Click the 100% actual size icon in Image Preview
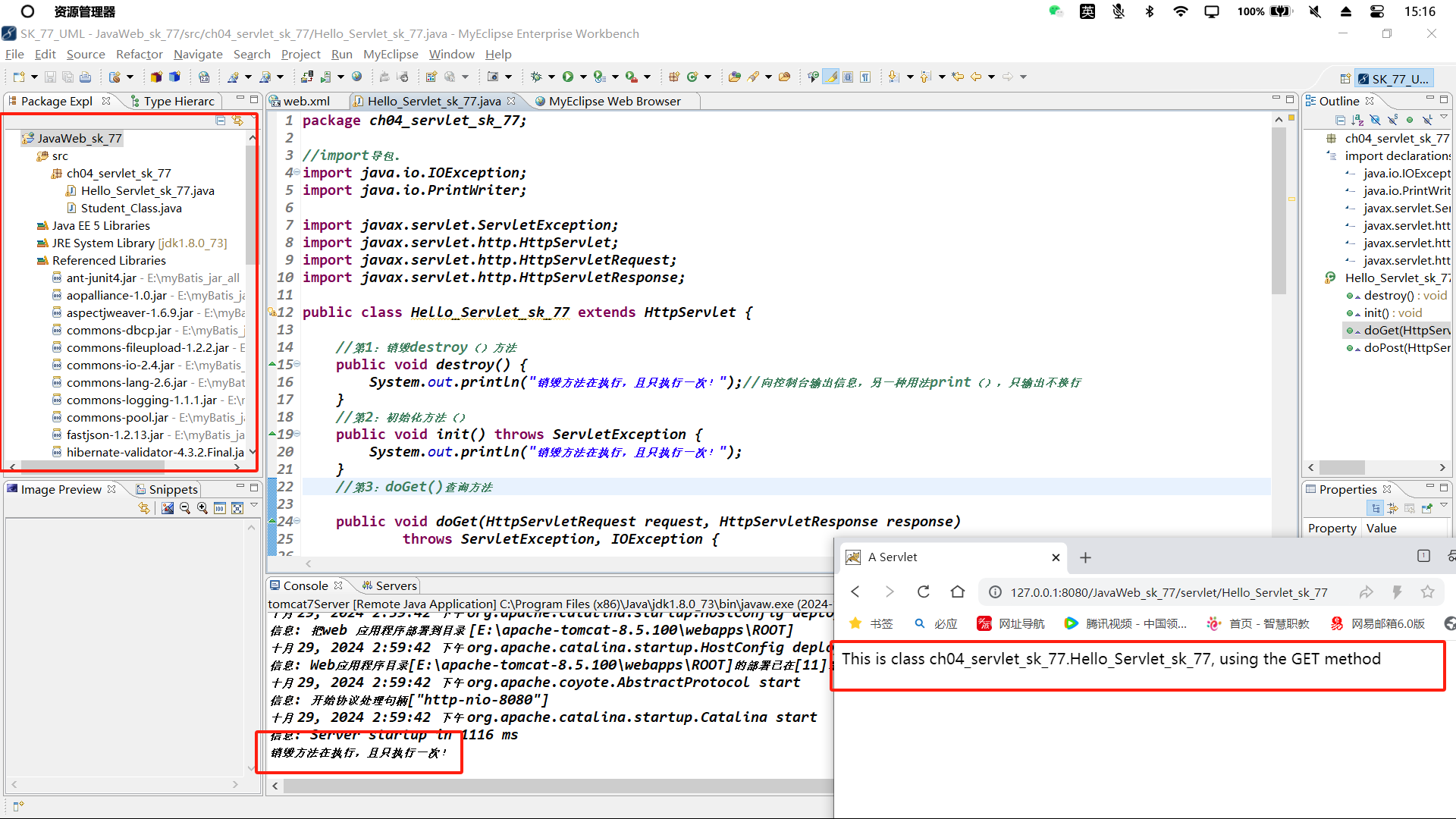 pos(220,508)
